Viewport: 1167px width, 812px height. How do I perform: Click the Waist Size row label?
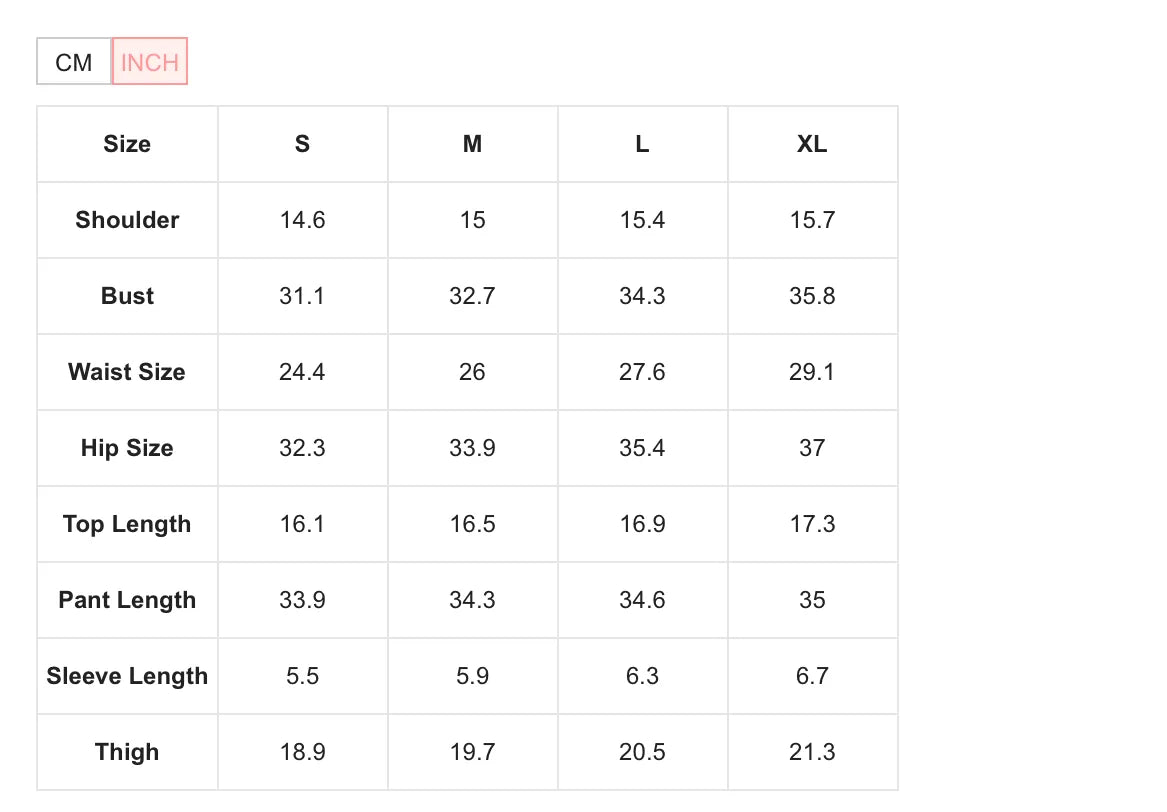[127, 372]
